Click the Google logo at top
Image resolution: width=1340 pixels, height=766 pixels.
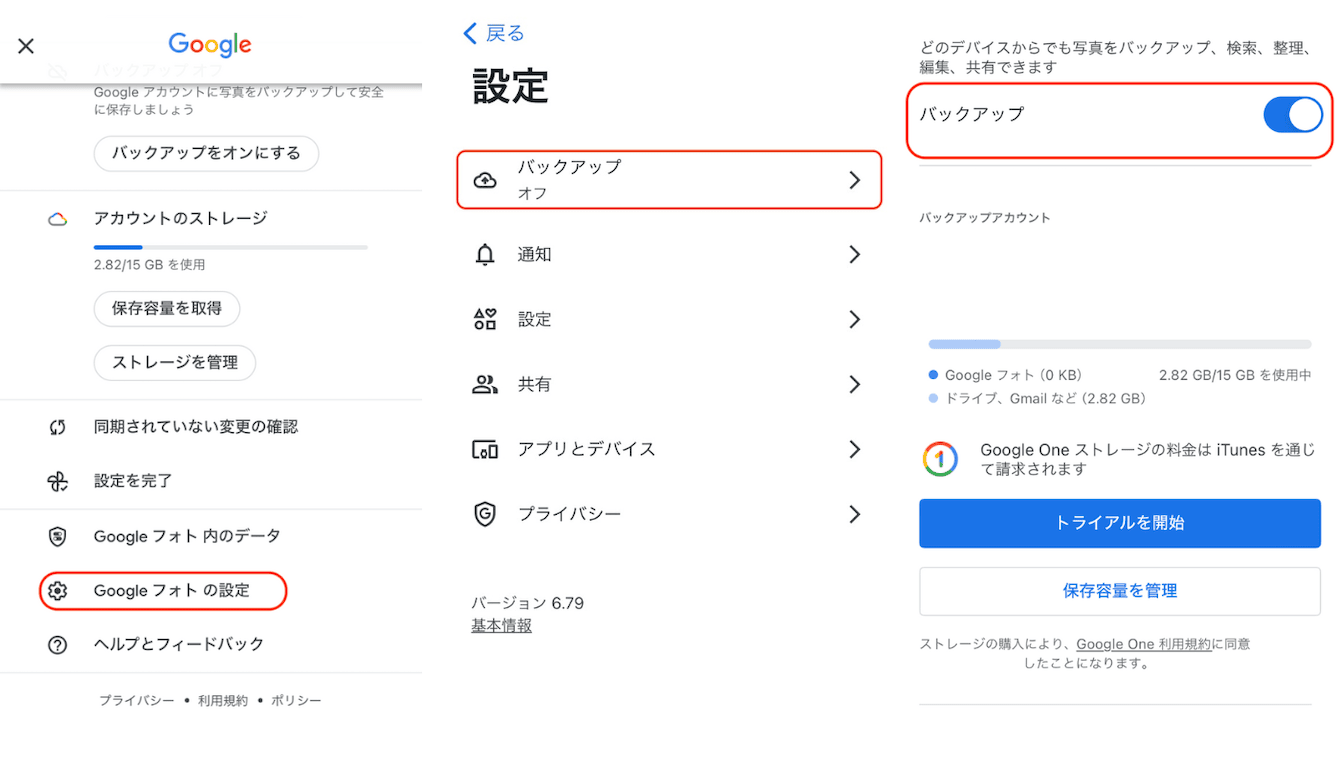pos(210,45)
